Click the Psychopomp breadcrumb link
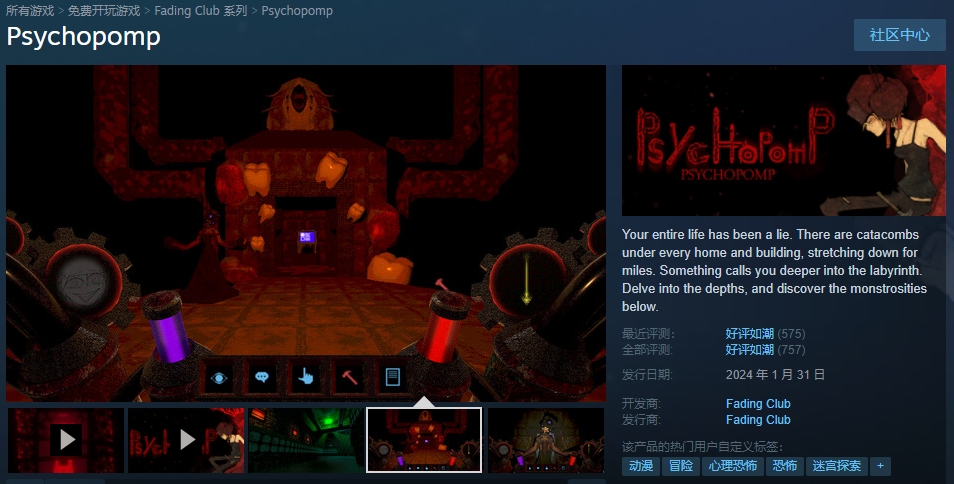Image resolution: width=954 pixels, height=484 pixels. point(297,11)
